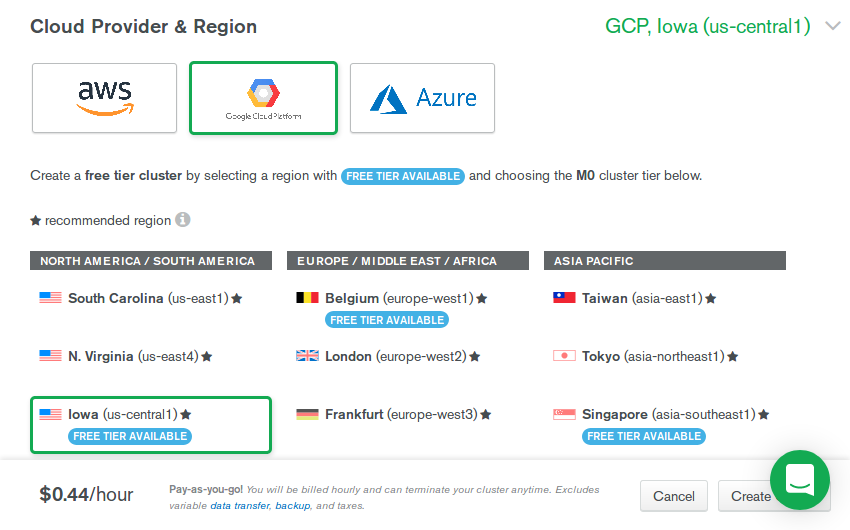Click the Taiwan flag icon
This screenshot has width=850, height=530.
(564, 298)
